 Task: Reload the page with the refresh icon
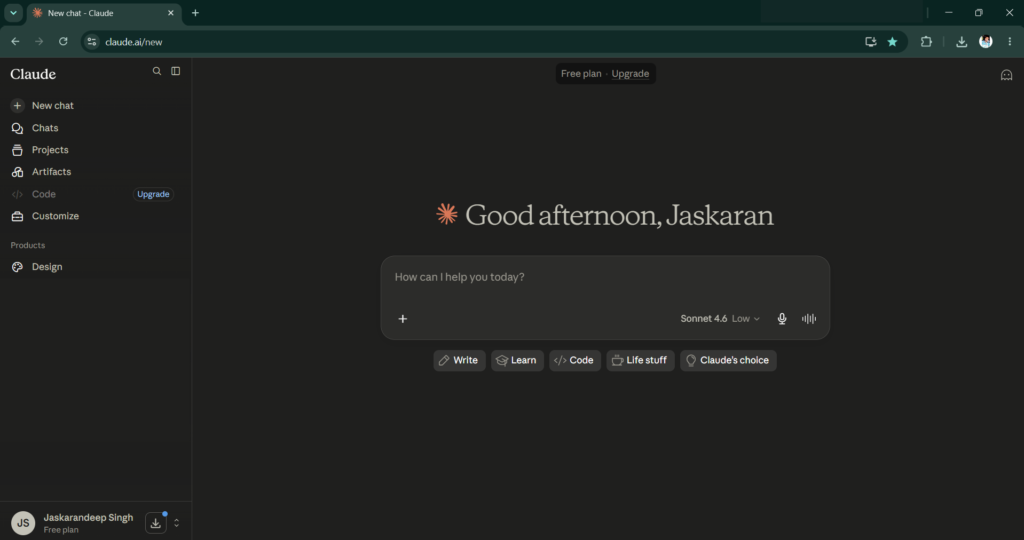point(63,42)
